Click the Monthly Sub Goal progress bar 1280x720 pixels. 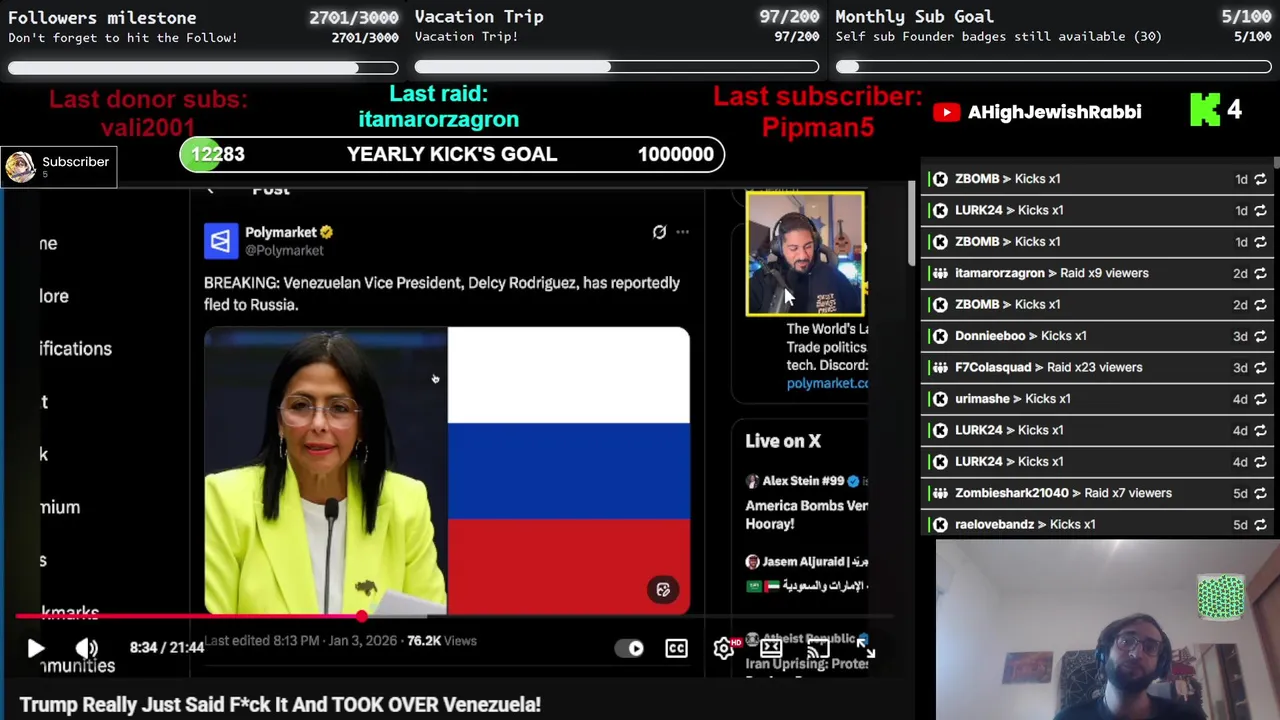(1054, 67)
